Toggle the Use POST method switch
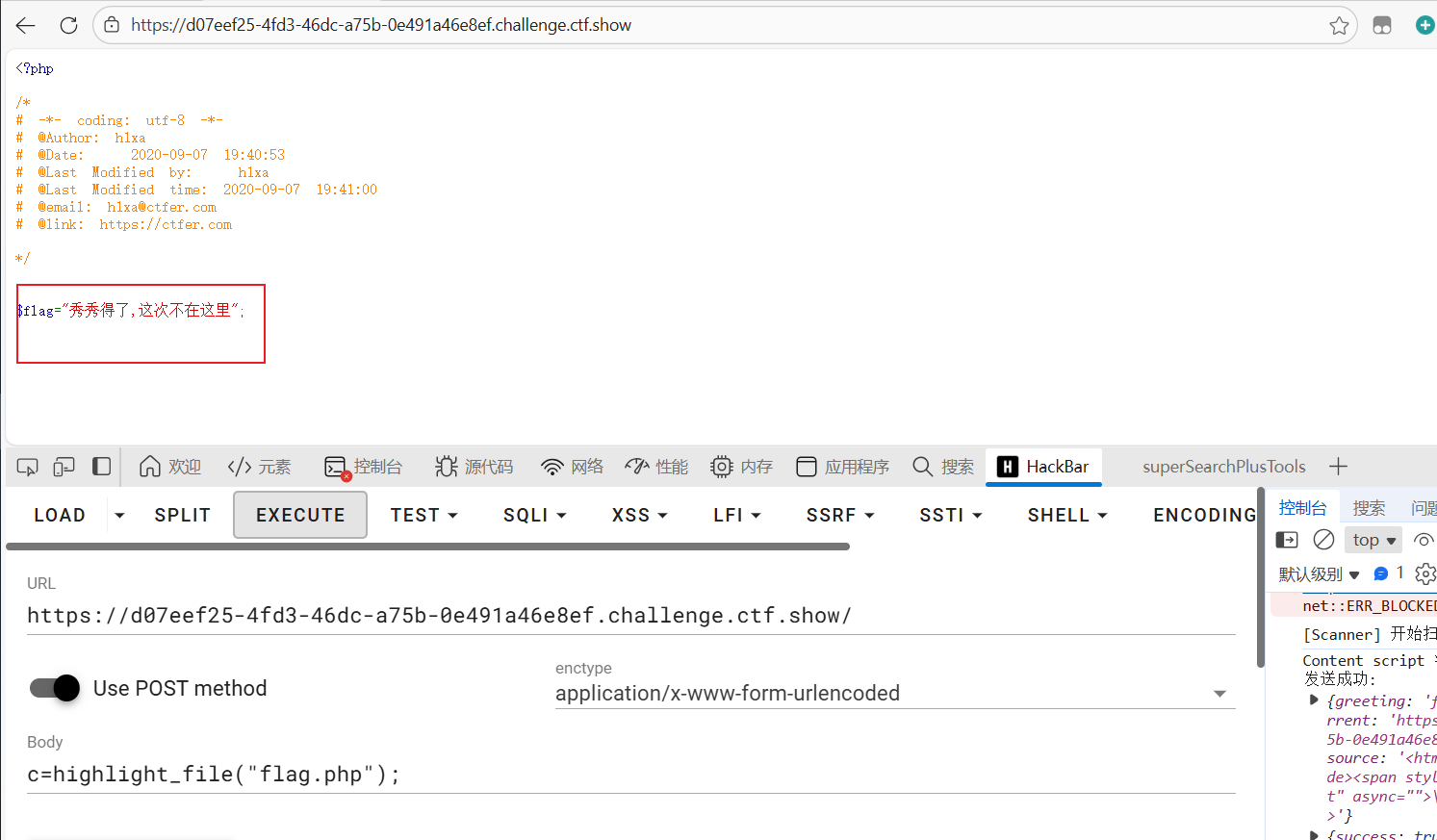The height and width of the screenshot is (840, 1437). (55, 688)
